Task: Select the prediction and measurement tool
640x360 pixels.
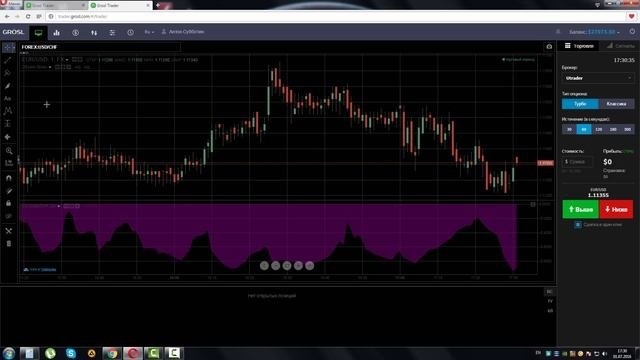Action: click(x=8, y=124)
